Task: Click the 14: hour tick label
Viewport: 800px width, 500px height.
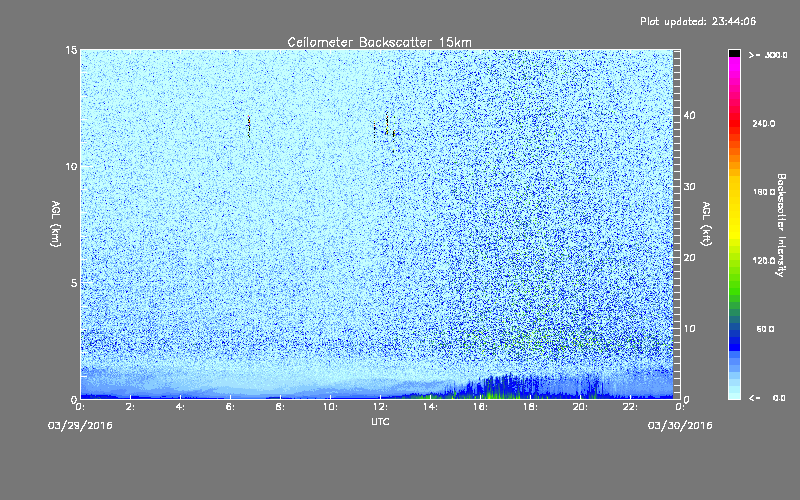Action: (x=430, y=407)
